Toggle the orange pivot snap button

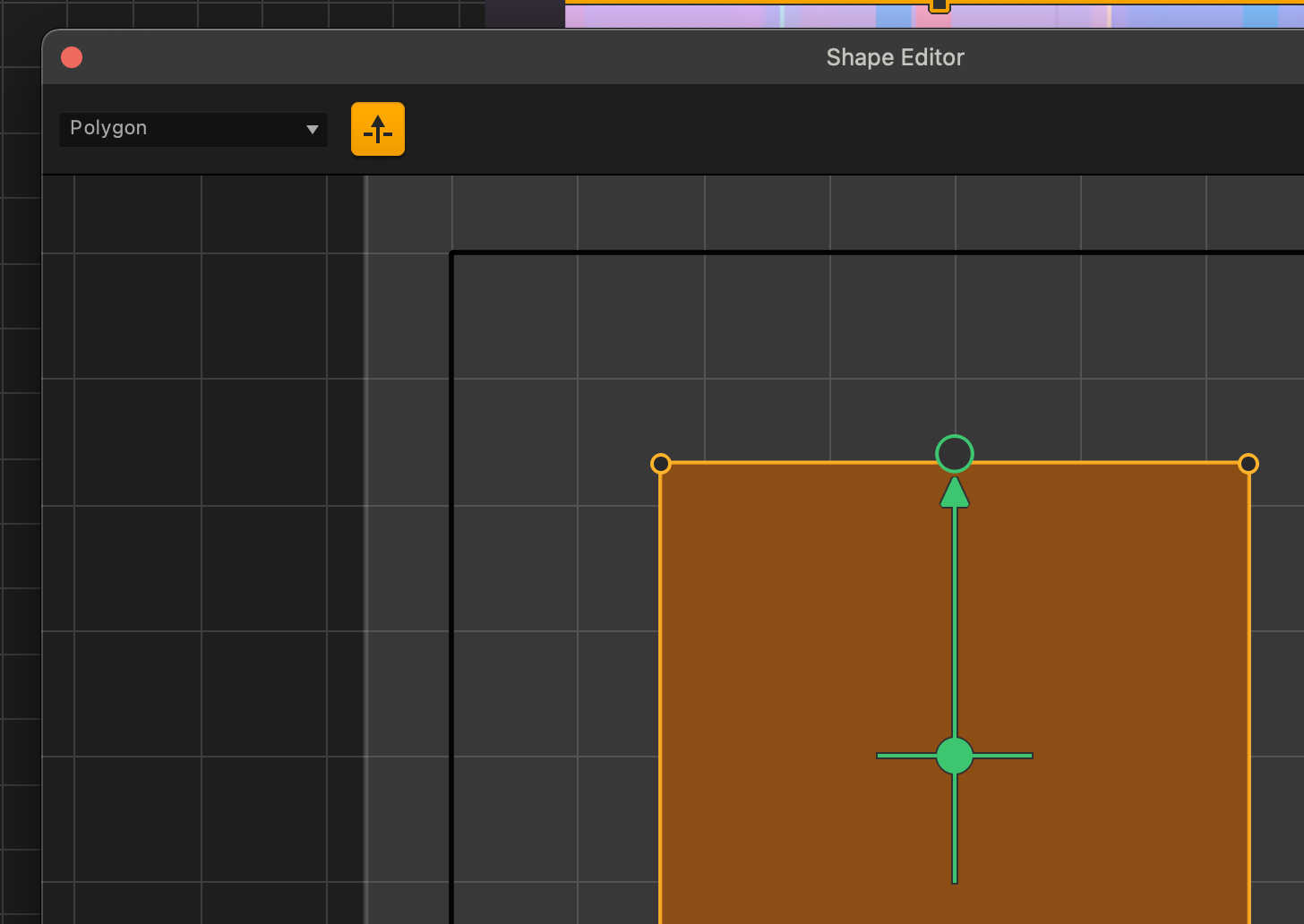point(378,129)
